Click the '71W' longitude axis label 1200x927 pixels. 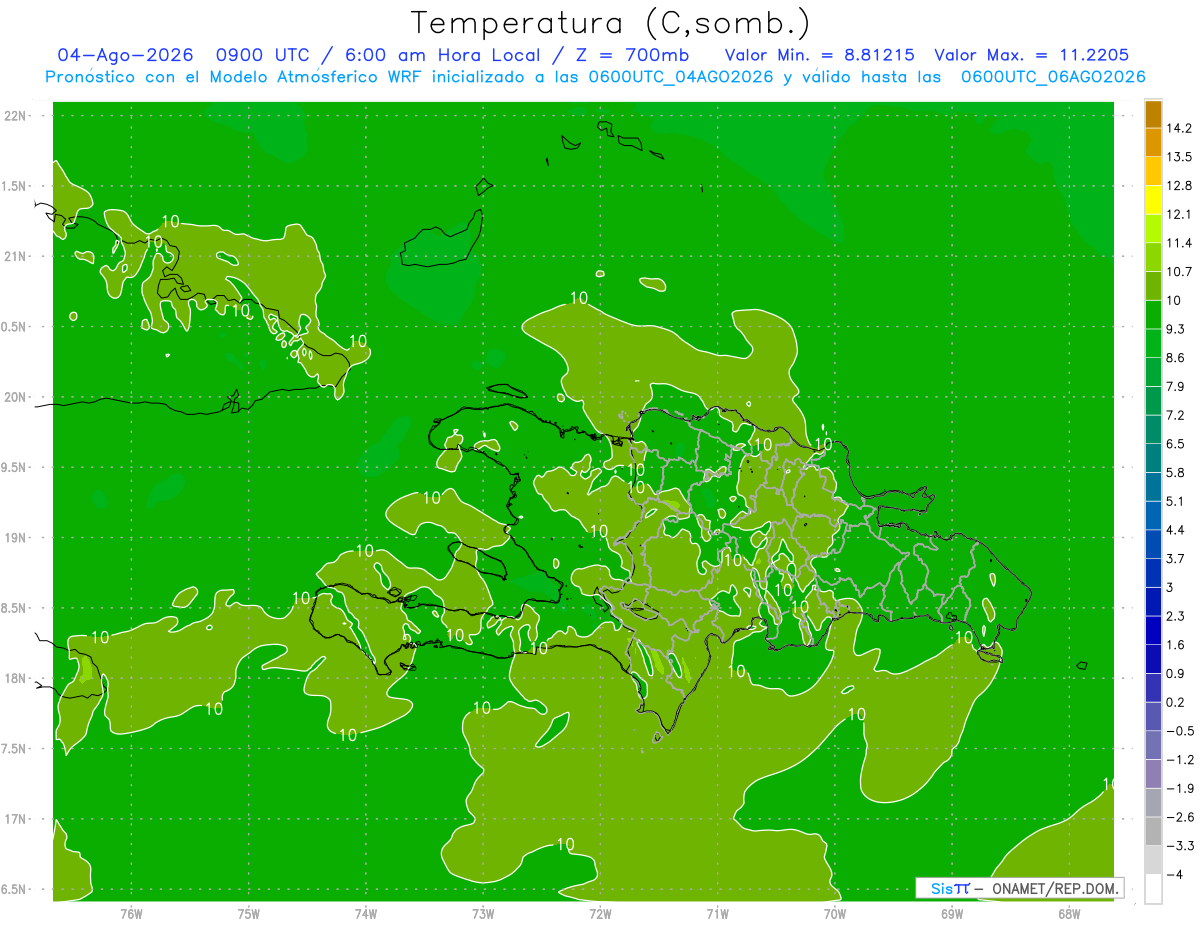717,914
